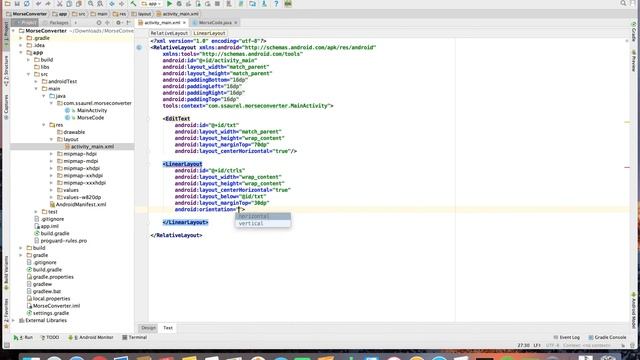The width and height of the screenshot is (640, 360).
Task: Click the Forward navigation arrow icon
Action: click(121, 3)
